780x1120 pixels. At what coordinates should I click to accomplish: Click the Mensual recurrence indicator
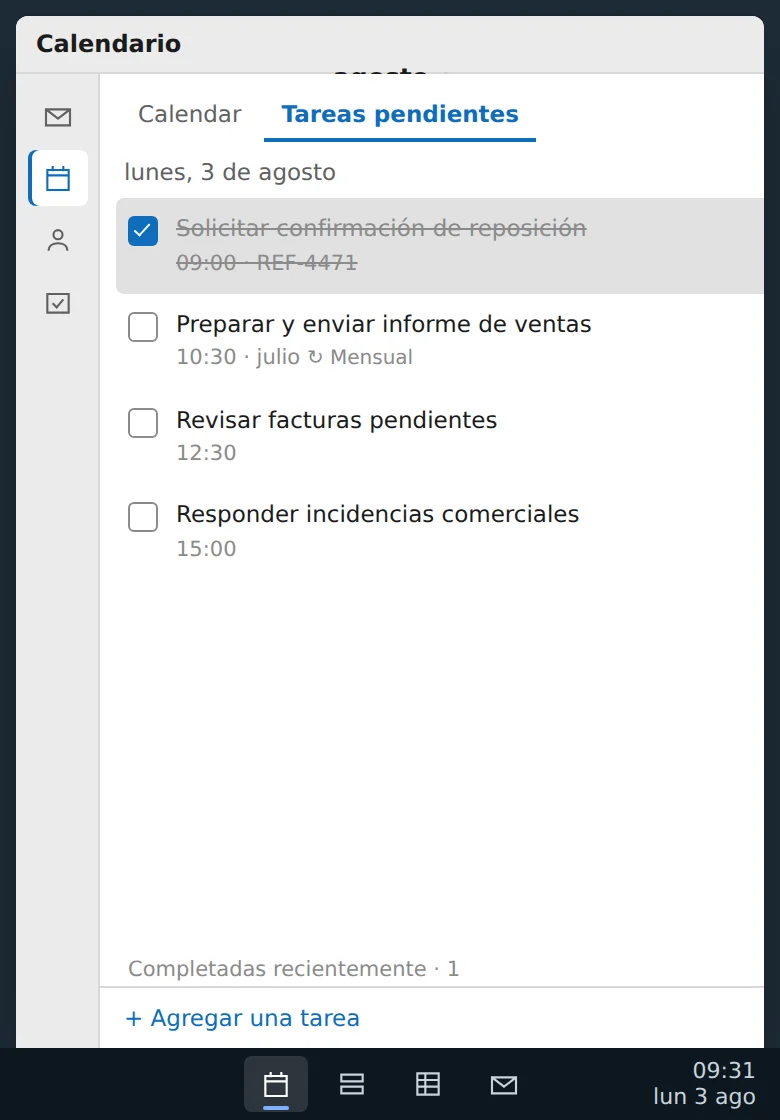(360, 357)
